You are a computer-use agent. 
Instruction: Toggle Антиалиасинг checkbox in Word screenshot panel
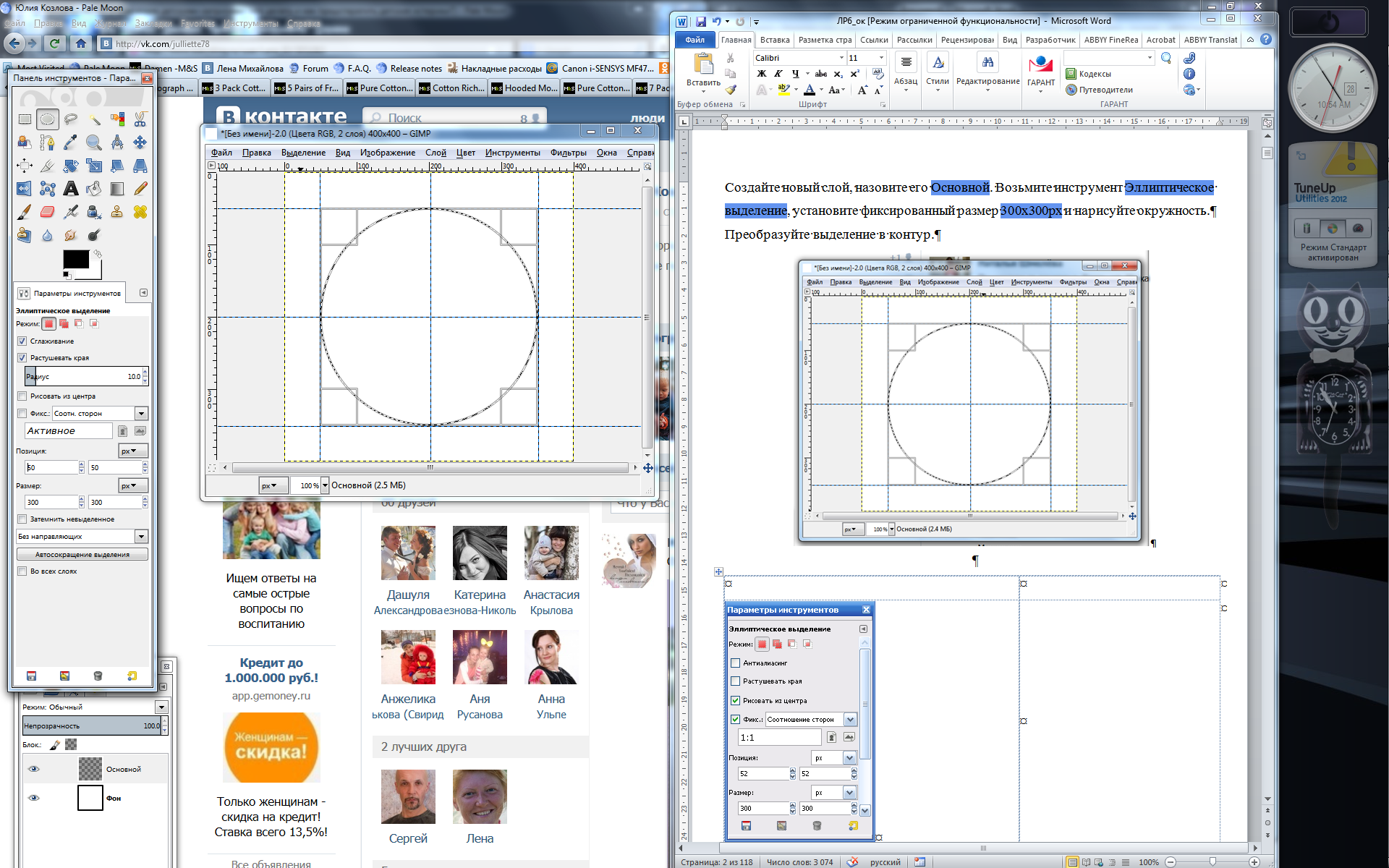pyautogui.click(x=736, y=663)
